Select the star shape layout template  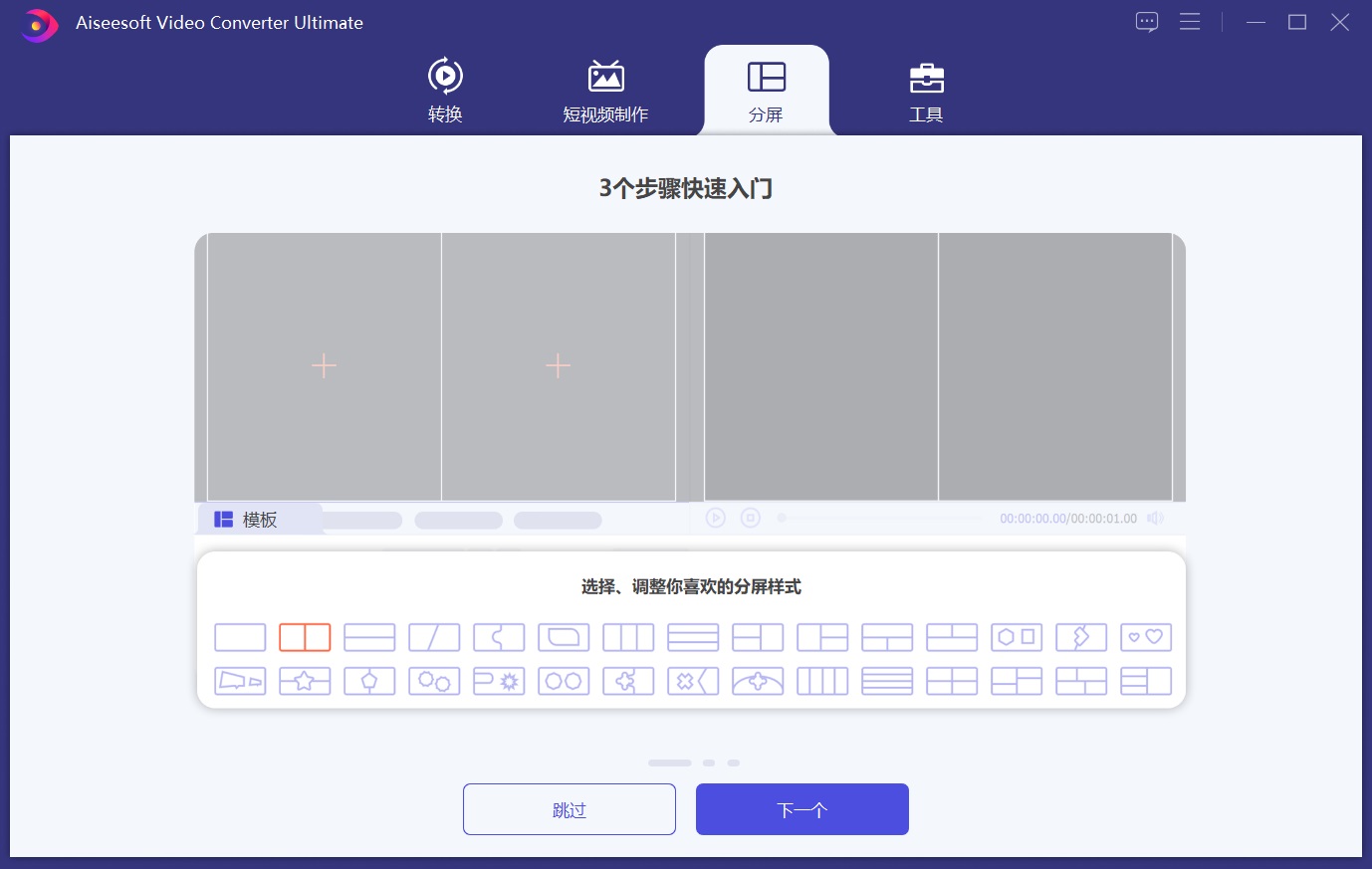pyautogui.click(x=305, y=681)
